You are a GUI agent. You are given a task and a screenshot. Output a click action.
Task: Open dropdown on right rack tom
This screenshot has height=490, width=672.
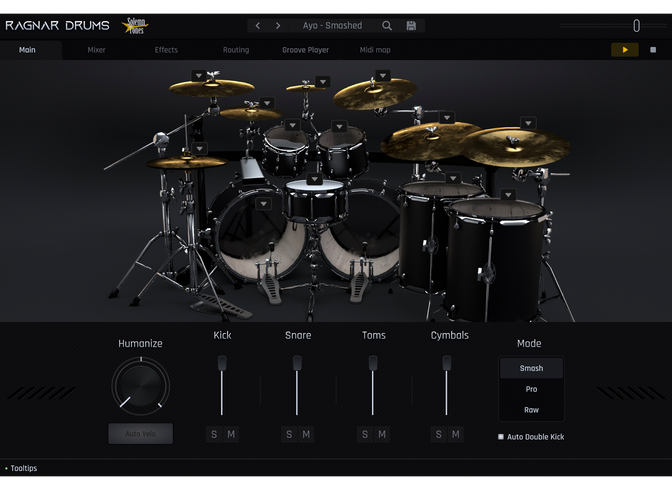[x=339, y=126]
